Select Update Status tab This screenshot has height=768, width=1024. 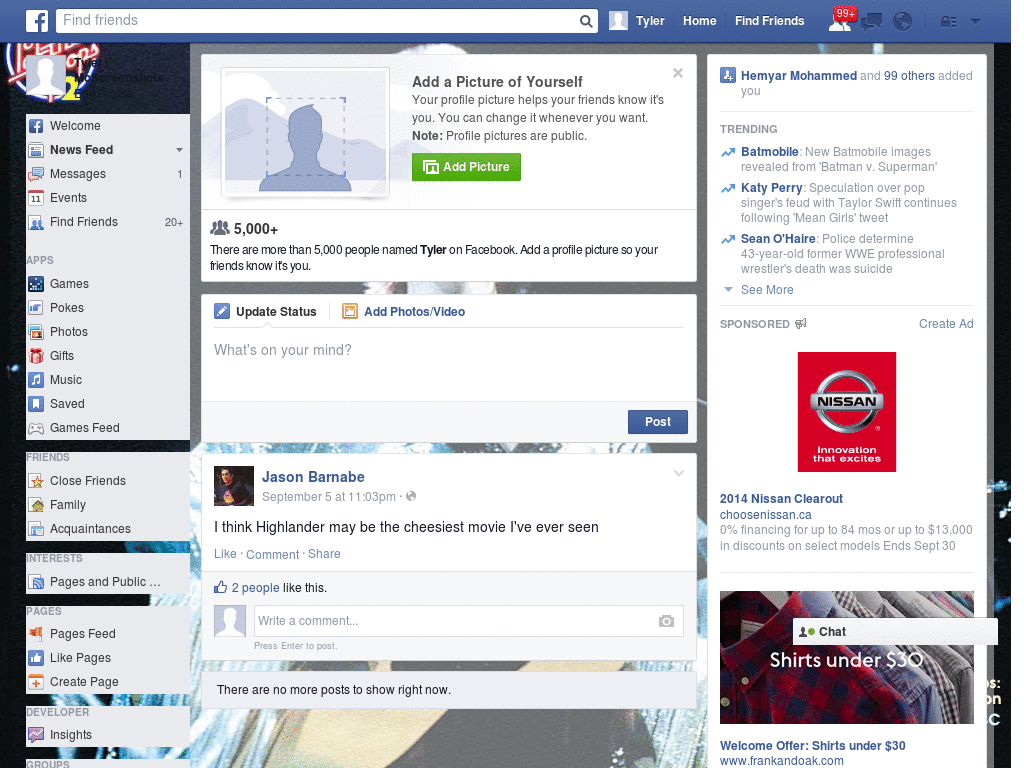(x=265, y=312)
